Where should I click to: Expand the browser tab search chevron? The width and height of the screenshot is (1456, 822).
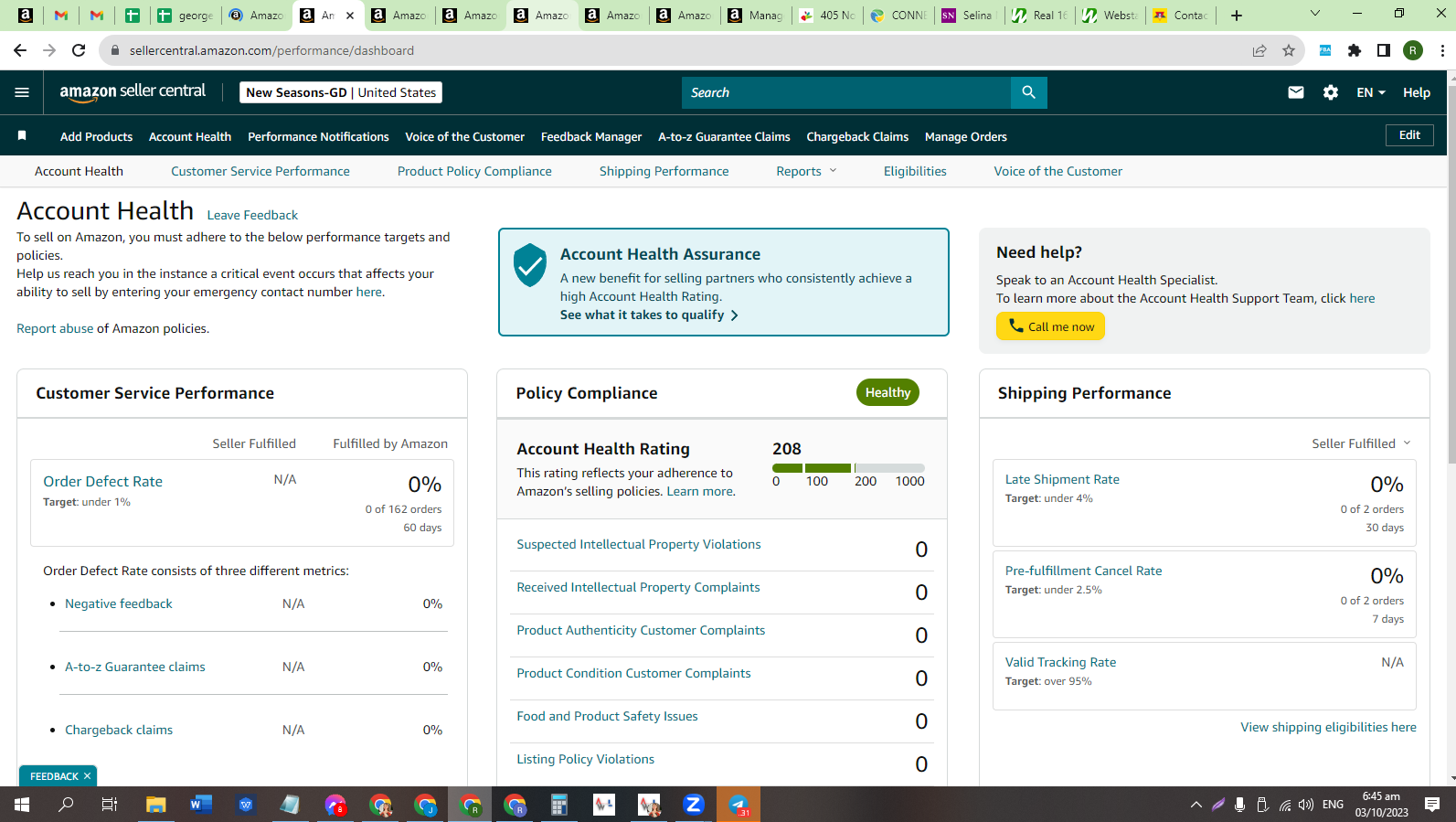pyautogui.click(x=1315, y=14)
